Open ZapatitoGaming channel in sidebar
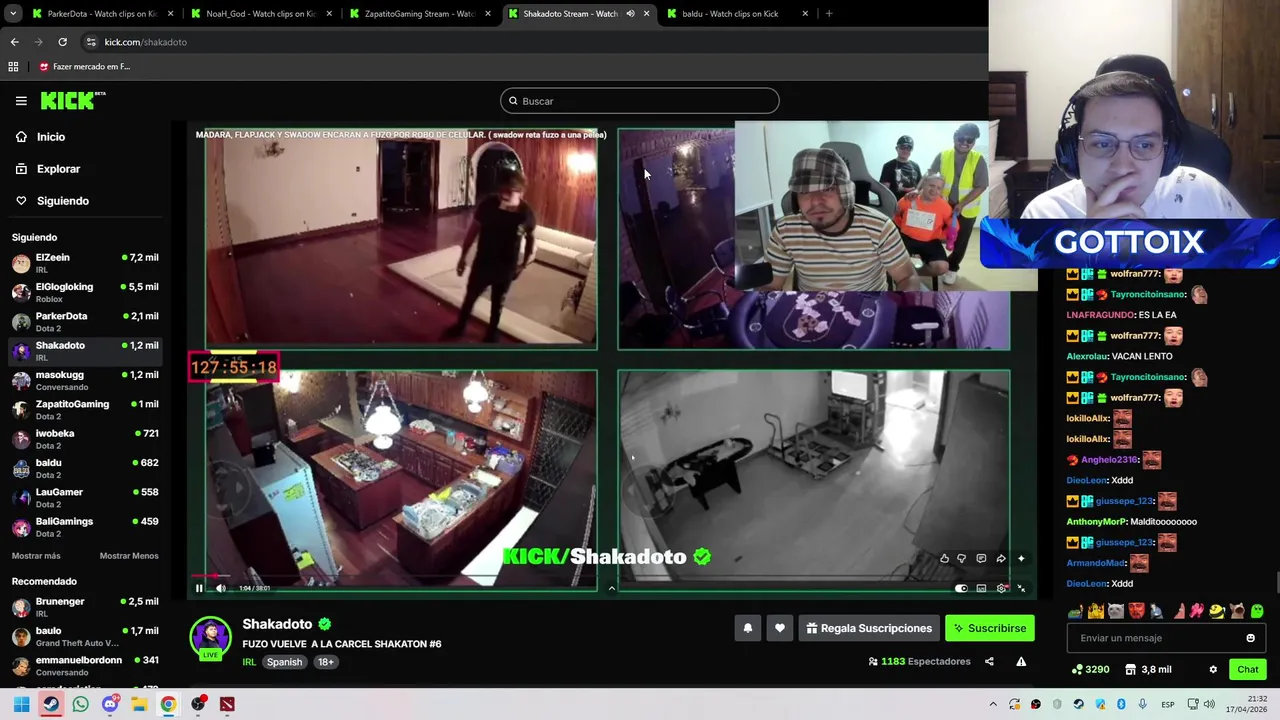Screen dimensions: 1280x720 (86, 409)
